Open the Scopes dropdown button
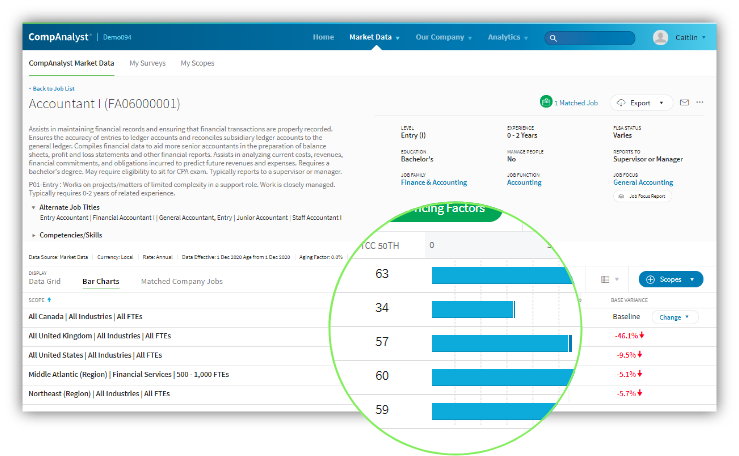This screenshot has width=739, height=456. (671, 279)
